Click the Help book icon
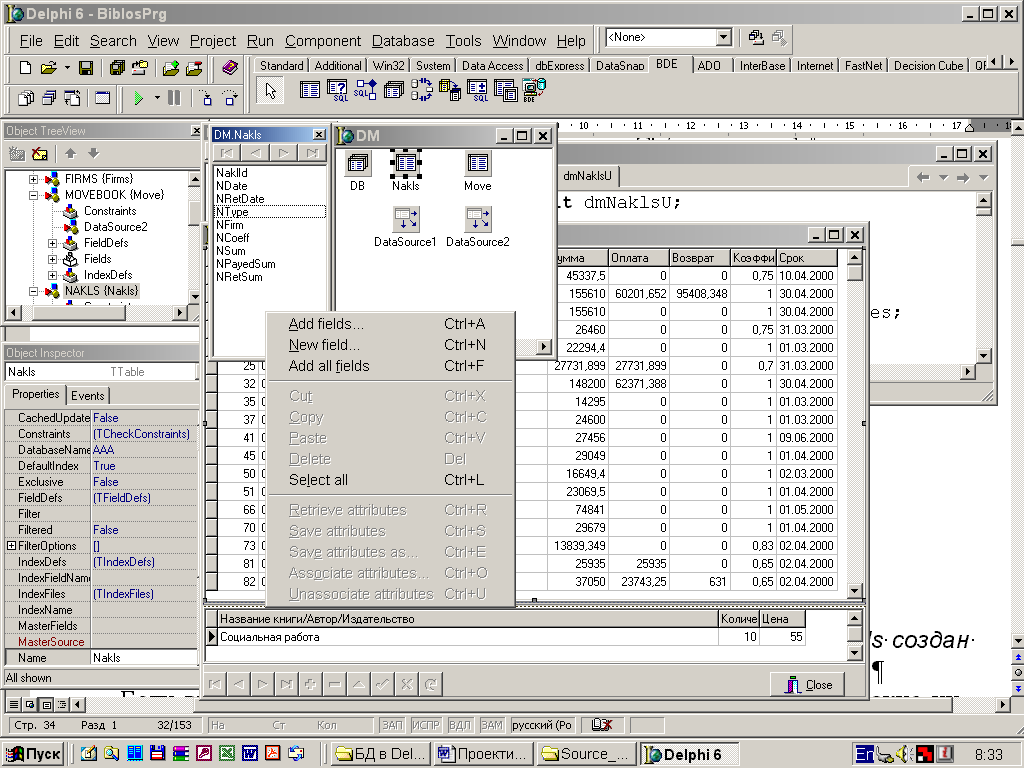This screenshot has width=1024, height=768. coord(230,67)
